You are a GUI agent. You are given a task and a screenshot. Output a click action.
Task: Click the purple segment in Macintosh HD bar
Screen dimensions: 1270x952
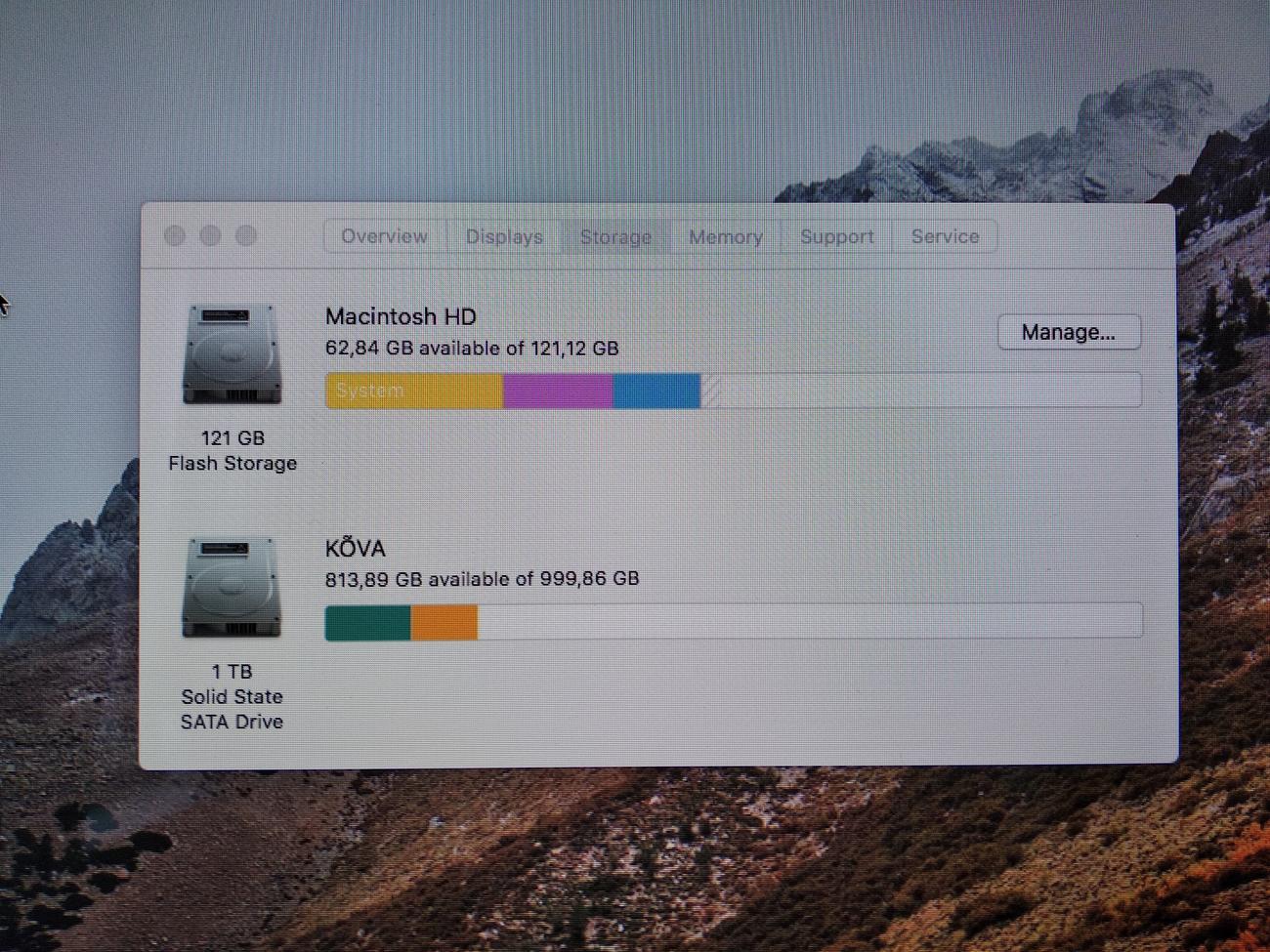pyautogui.click(x=558, y=391)
